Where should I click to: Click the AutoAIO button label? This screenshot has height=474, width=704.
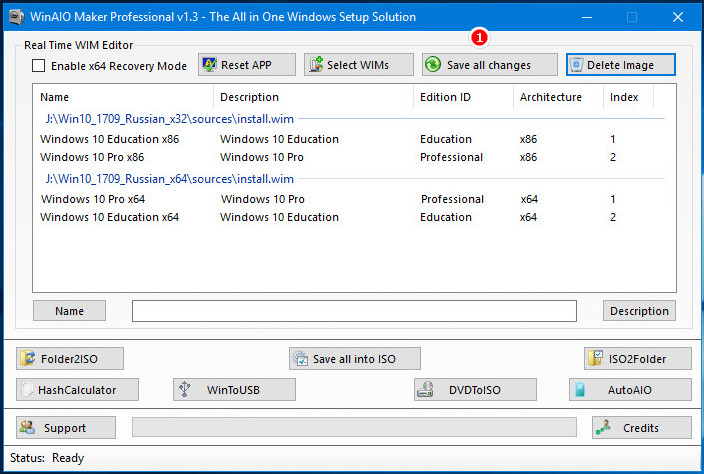coord(629,390)
